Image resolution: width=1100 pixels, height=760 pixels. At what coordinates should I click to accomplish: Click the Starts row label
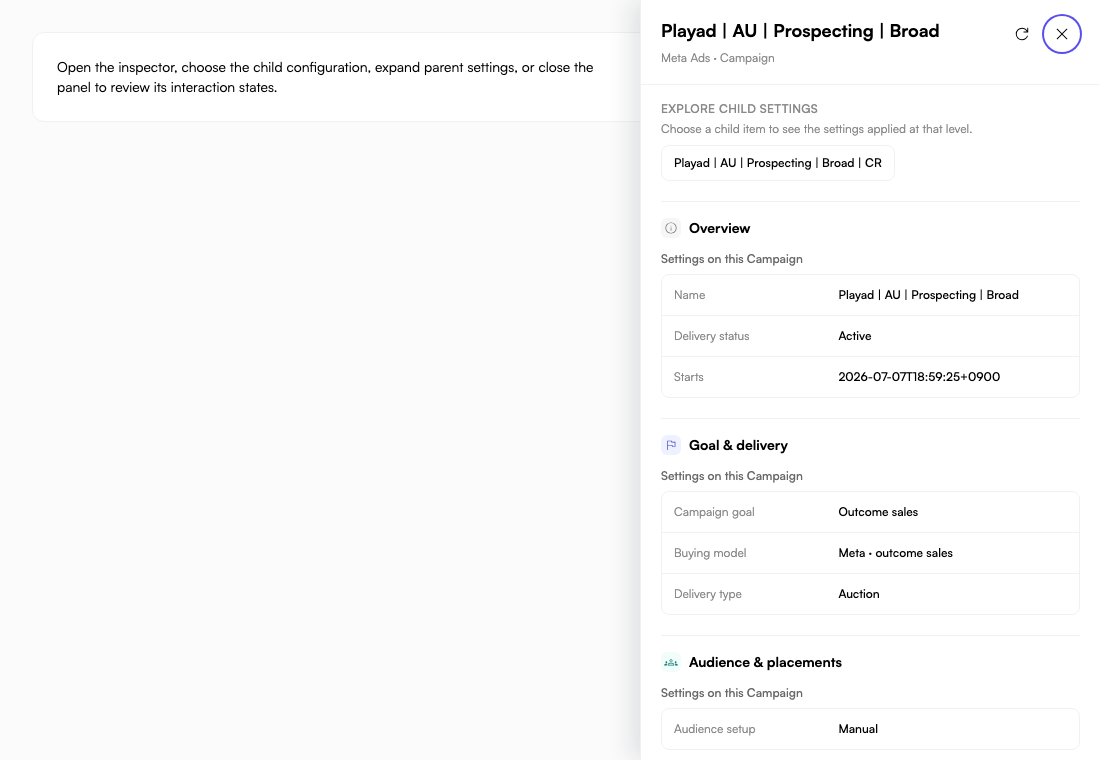tap(688, 377)
